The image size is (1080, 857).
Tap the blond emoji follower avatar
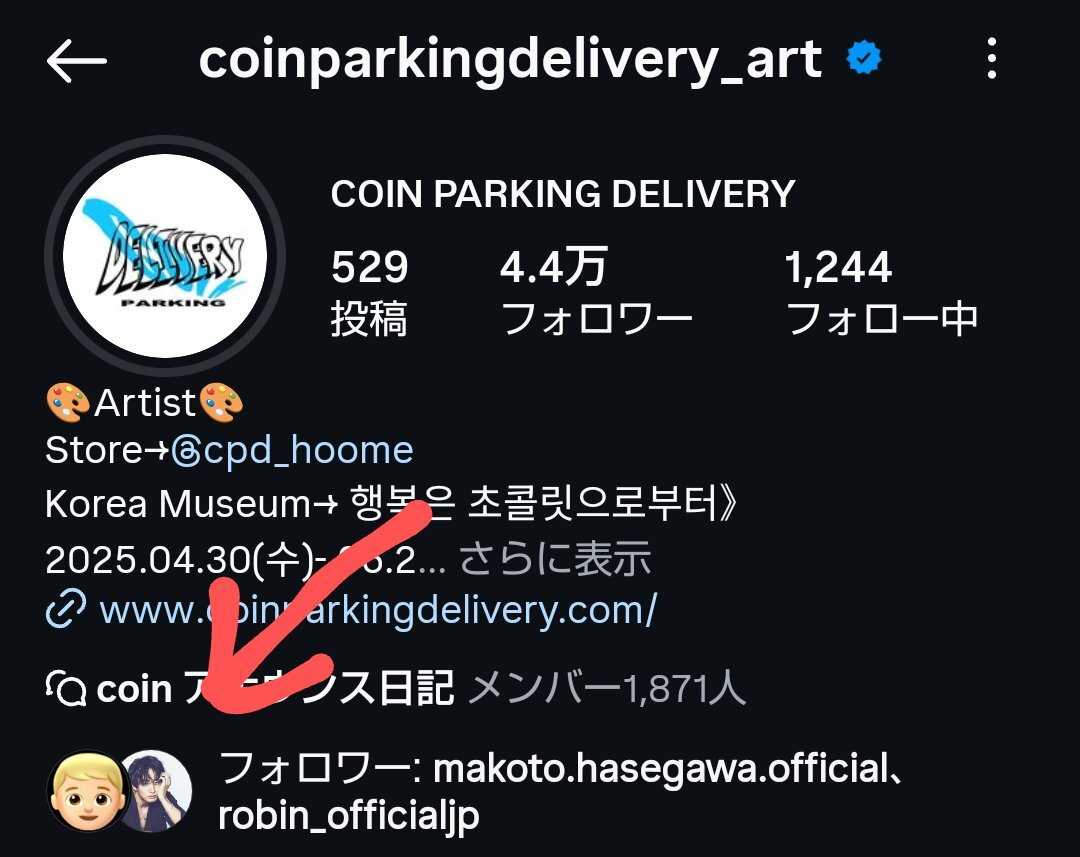click(86, 791)
